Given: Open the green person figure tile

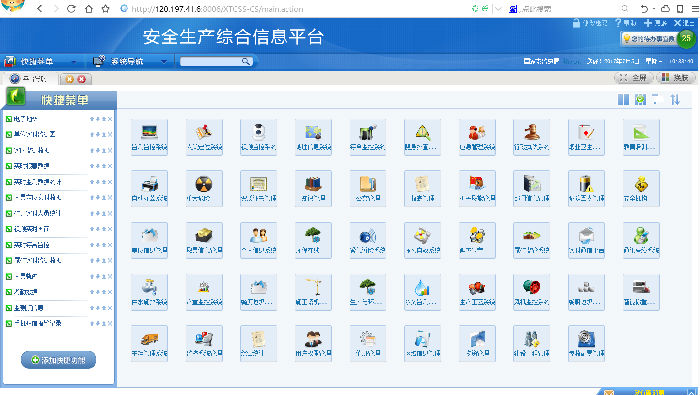Looking at the screenshot, I should (x=641, y=240).
